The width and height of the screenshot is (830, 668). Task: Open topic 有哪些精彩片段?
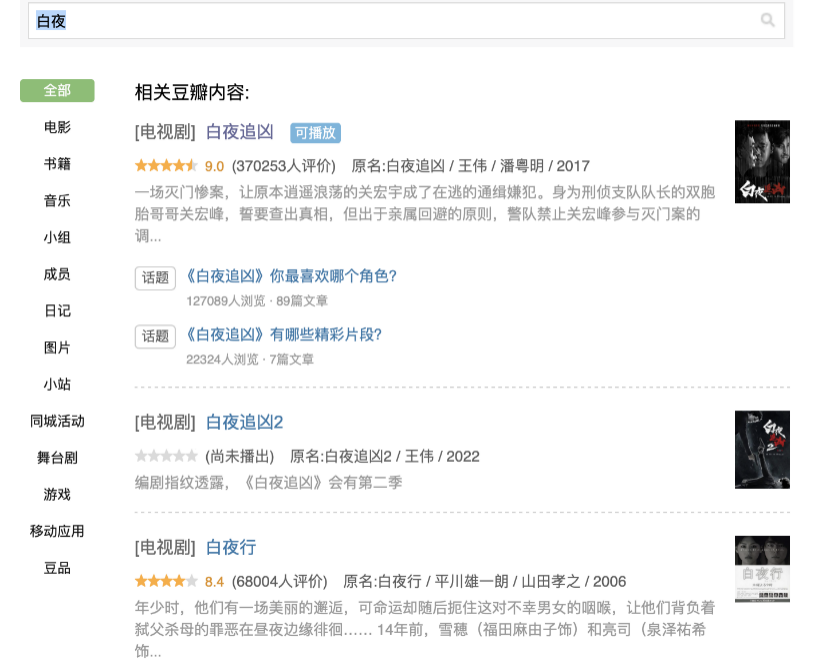284,335
